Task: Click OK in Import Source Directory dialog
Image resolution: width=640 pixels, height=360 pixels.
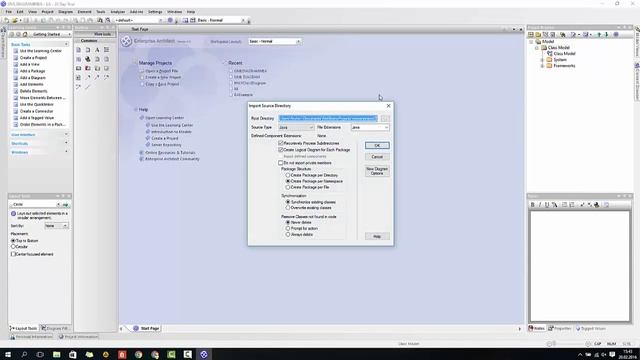Action: pyautogui.click(x=377, y=145)
